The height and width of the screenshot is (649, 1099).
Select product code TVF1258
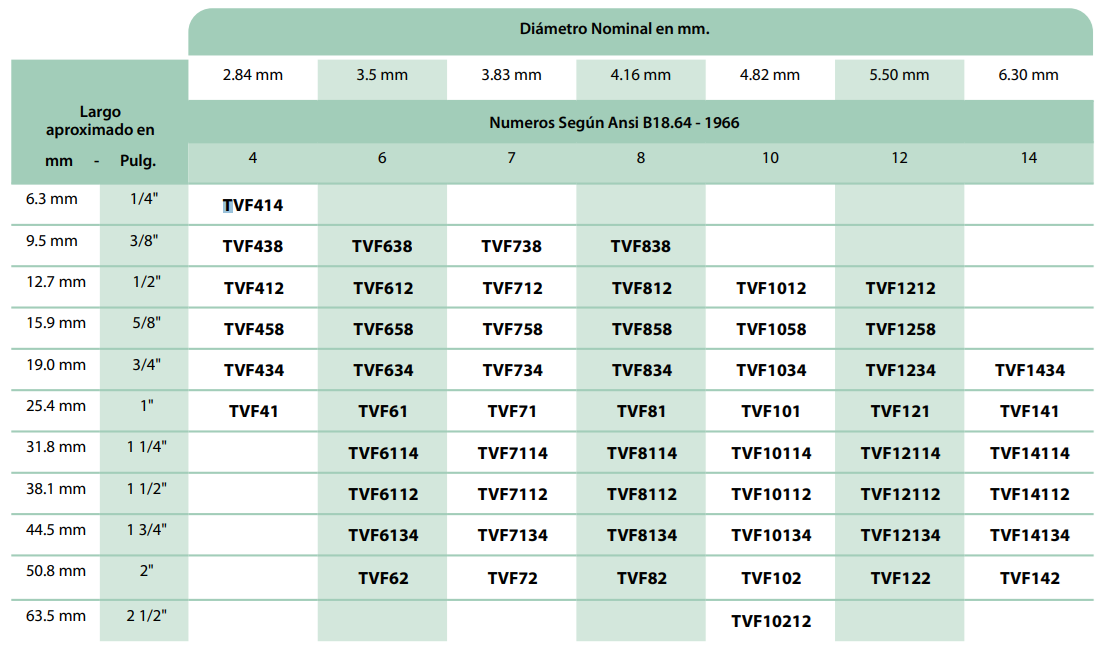(x=900, y=329)
